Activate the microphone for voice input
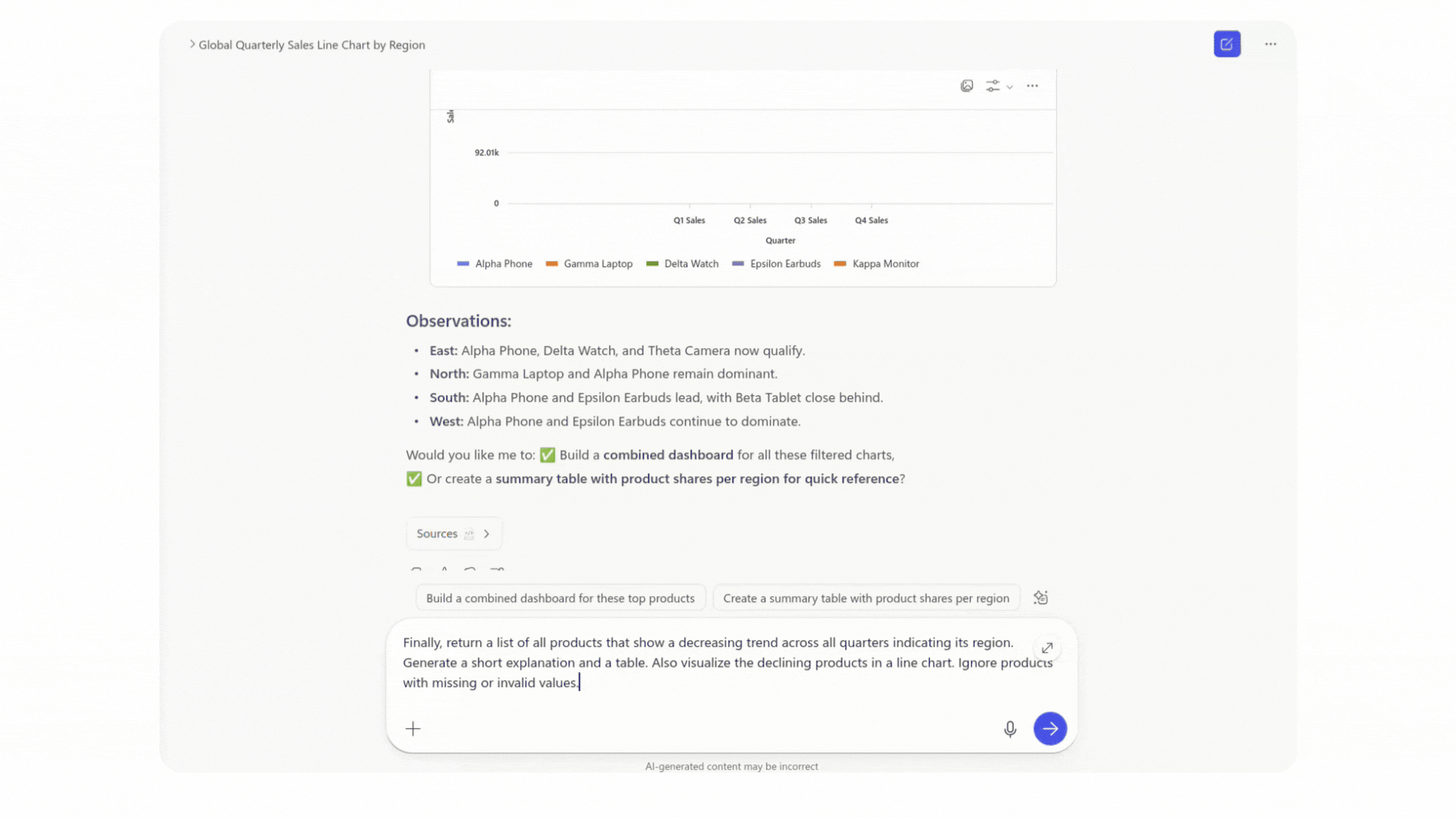 [1010, 729]
